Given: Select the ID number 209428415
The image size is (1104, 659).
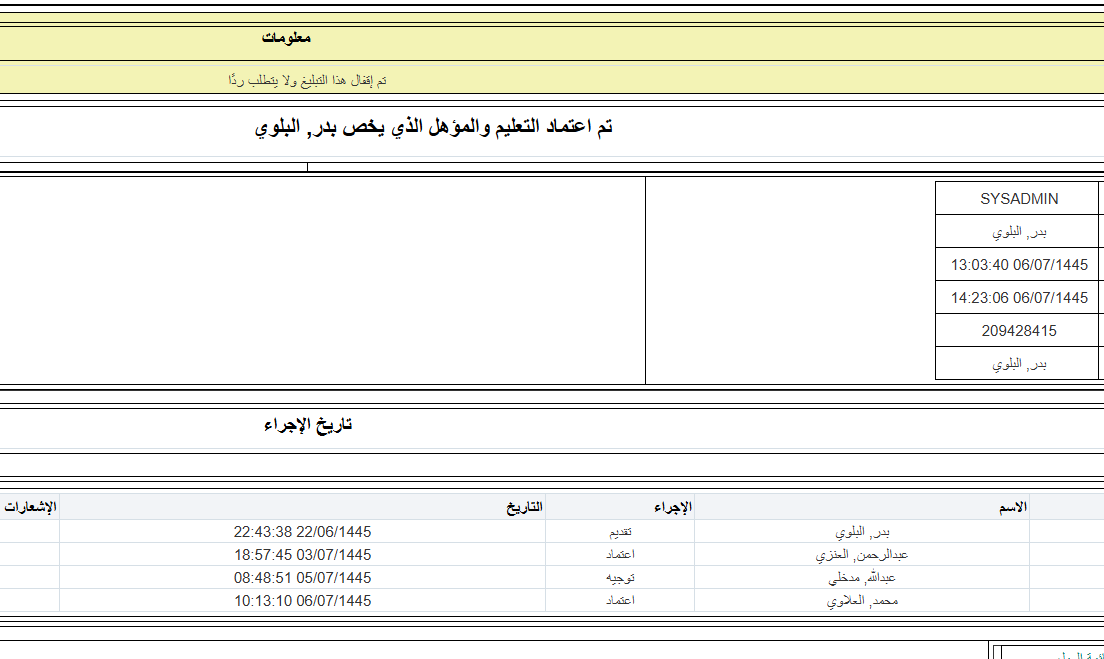Looking at the screenshot, I should (x=1019, y=331).
